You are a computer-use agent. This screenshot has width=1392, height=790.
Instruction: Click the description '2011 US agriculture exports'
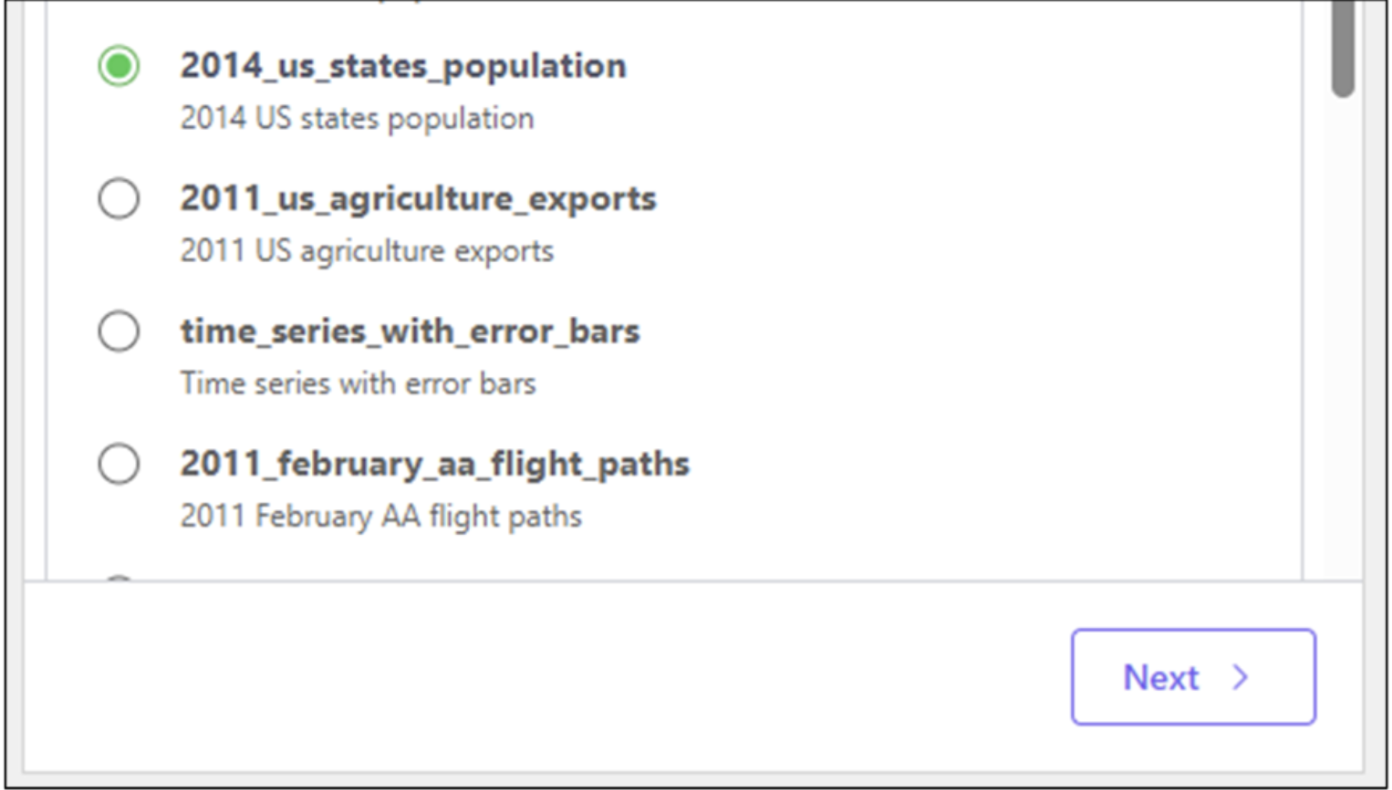(367, 250)
